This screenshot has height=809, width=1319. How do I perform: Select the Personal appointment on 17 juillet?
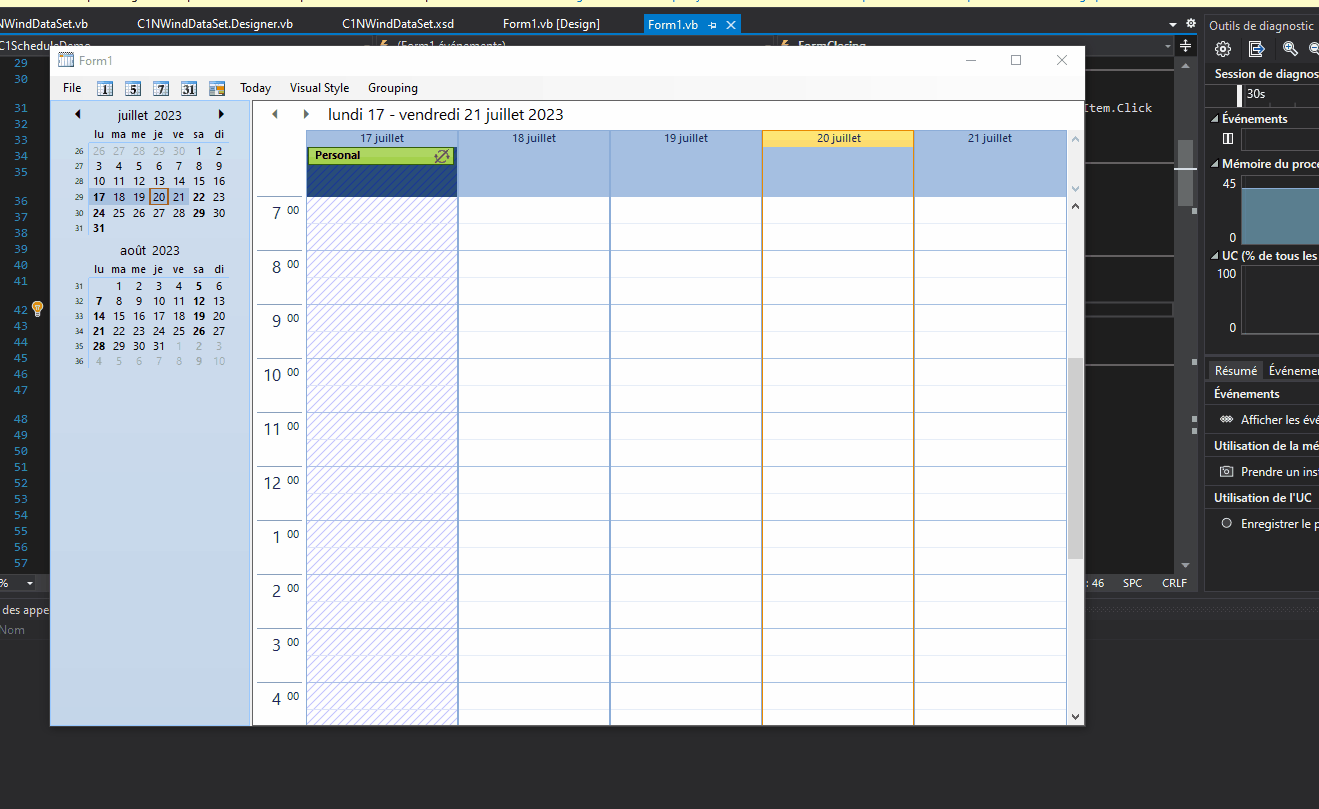point(381,156)
